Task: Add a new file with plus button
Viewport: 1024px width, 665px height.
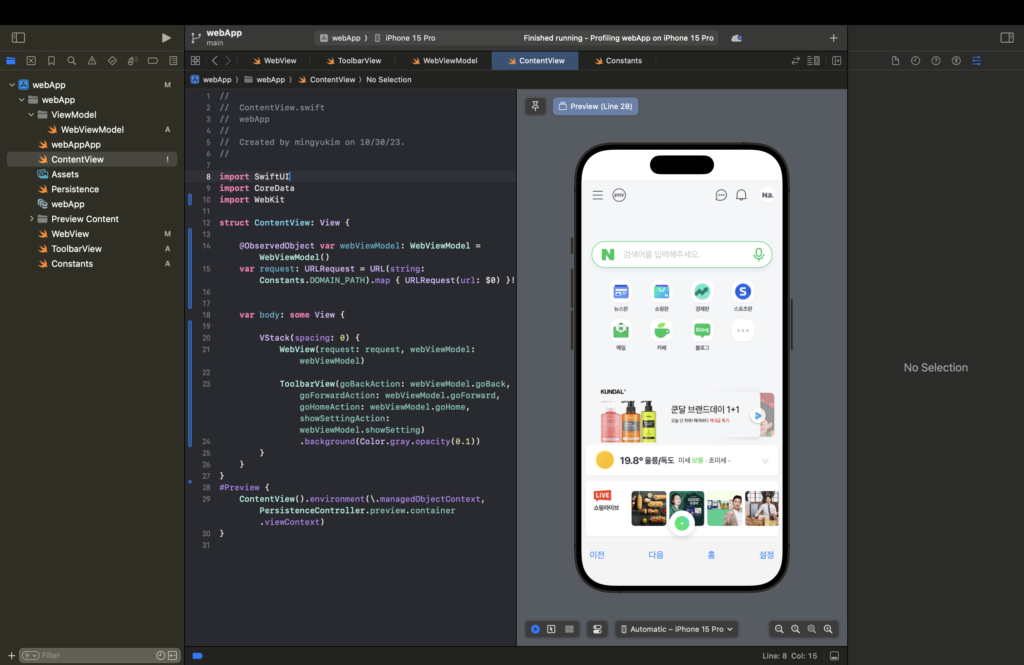Action: pyautogui.click(x=11, y=655)
